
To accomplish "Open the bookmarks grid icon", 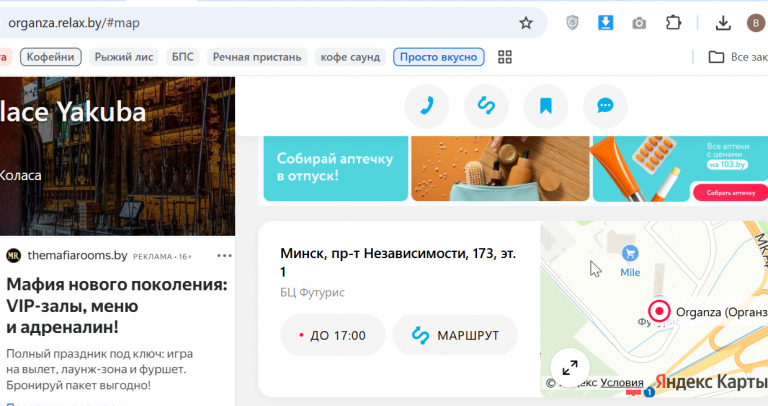I will pyautogui.click(x=504, y=57).
